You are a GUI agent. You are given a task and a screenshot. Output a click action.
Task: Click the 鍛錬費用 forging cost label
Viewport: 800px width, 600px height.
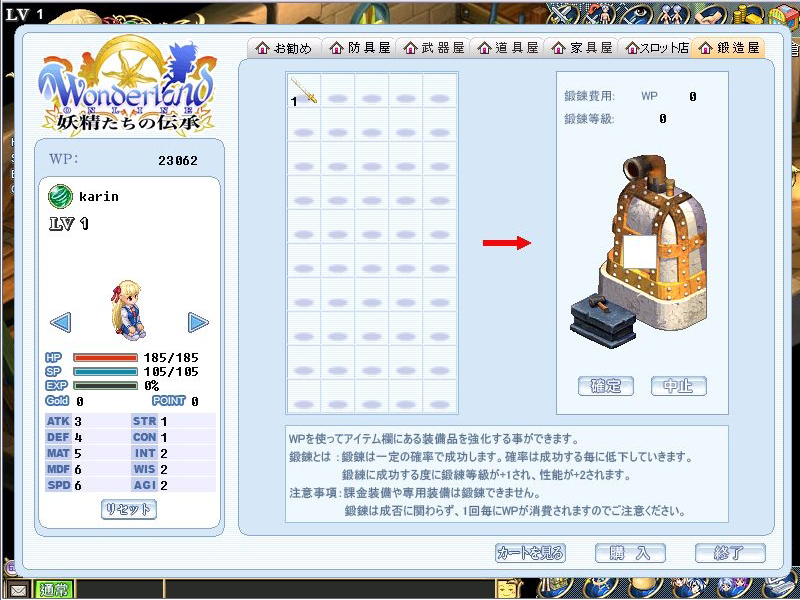click(x=589, y=96)
